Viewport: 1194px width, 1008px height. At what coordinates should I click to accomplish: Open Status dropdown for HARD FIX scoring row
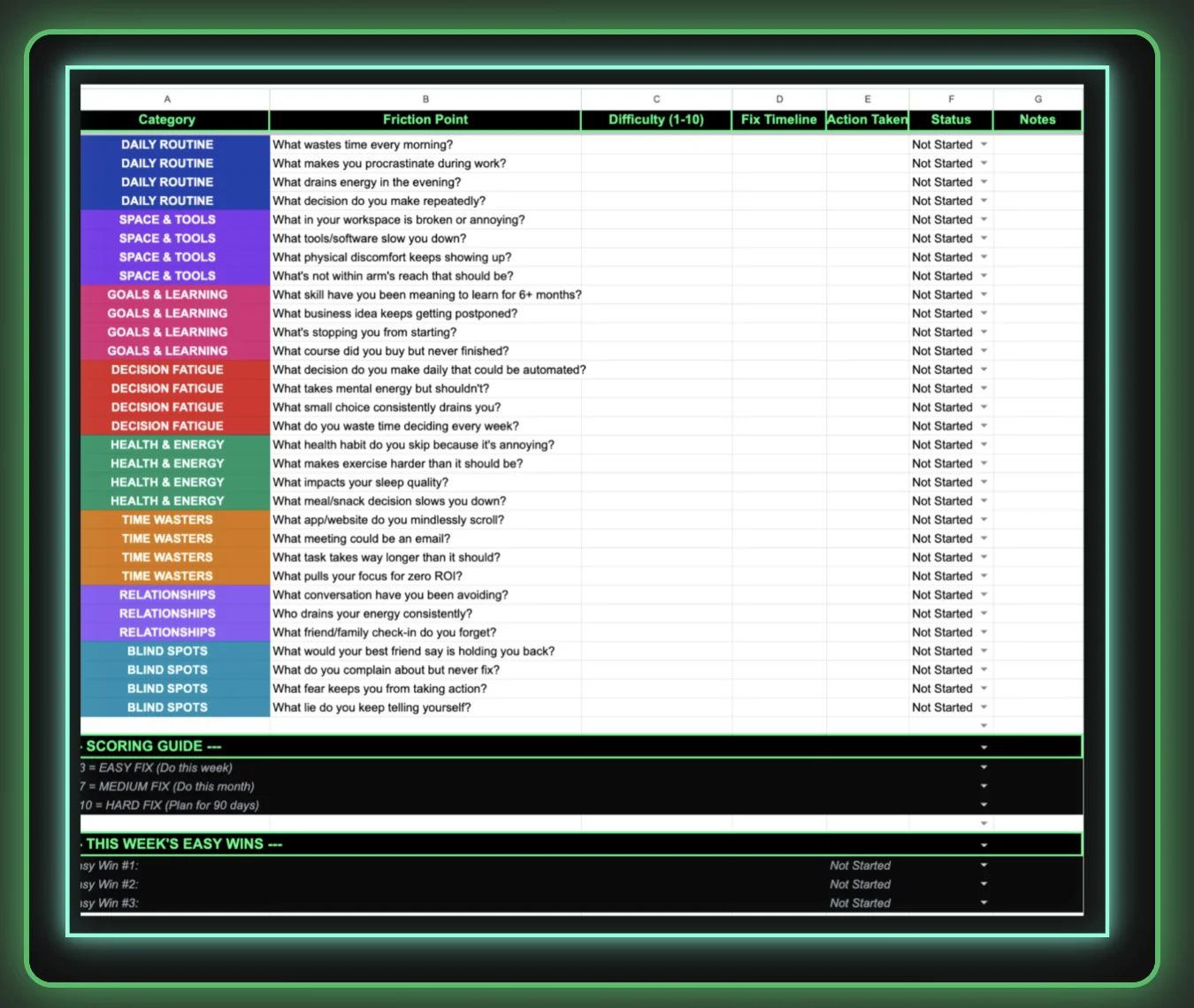[984, 805]
